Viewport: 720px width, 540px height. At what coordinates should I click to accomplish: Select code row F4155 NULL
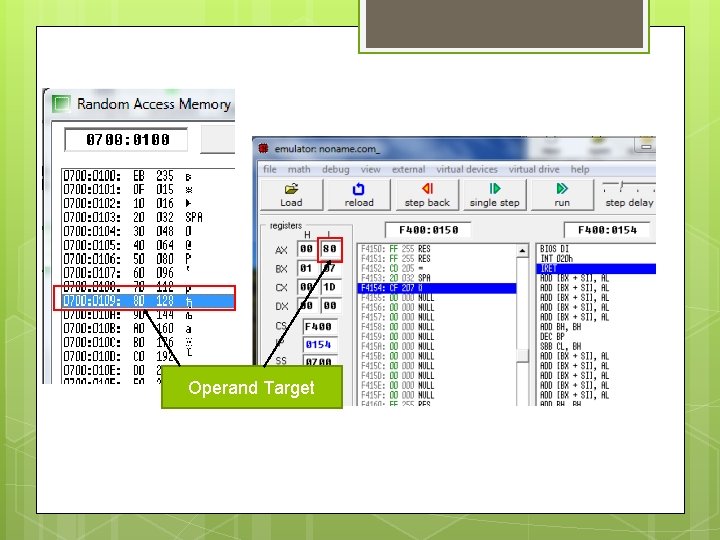437,298
